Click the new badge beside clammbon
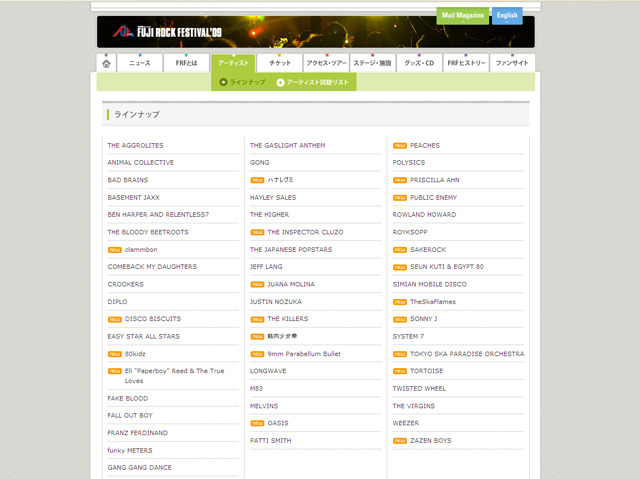Viewport: 640px width, 479px height. (x=115, y=250)
